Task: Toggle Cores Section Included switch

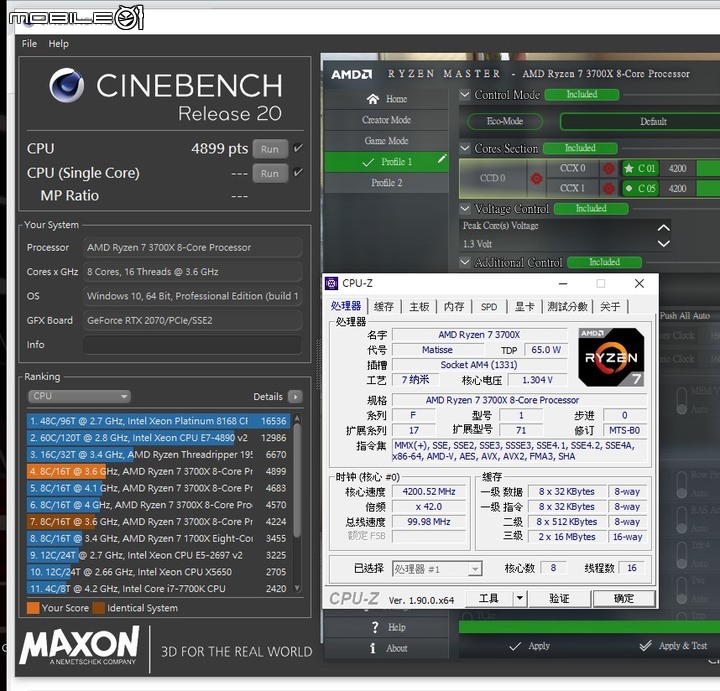Action: (580, 148)
